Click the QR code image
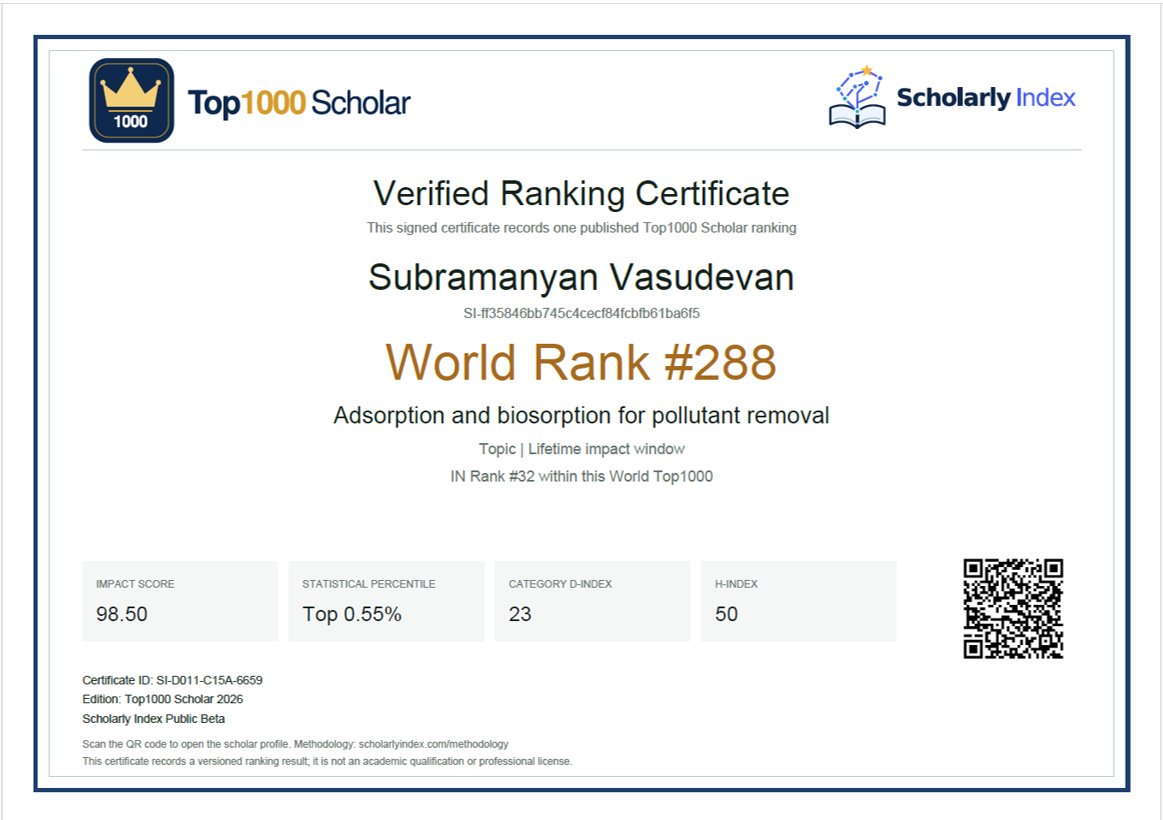 (x=1013, y=609)
